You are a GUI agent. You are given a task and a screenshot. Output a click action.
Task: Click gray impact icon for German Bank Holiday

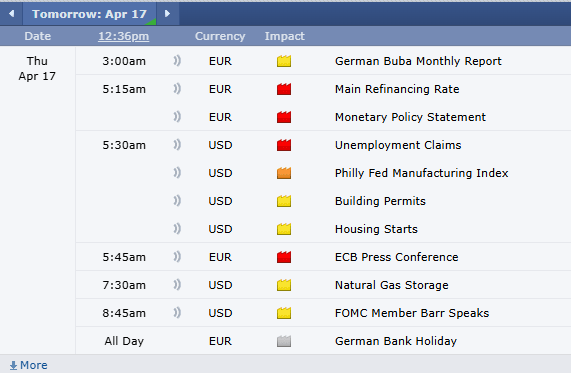point(284,341)
